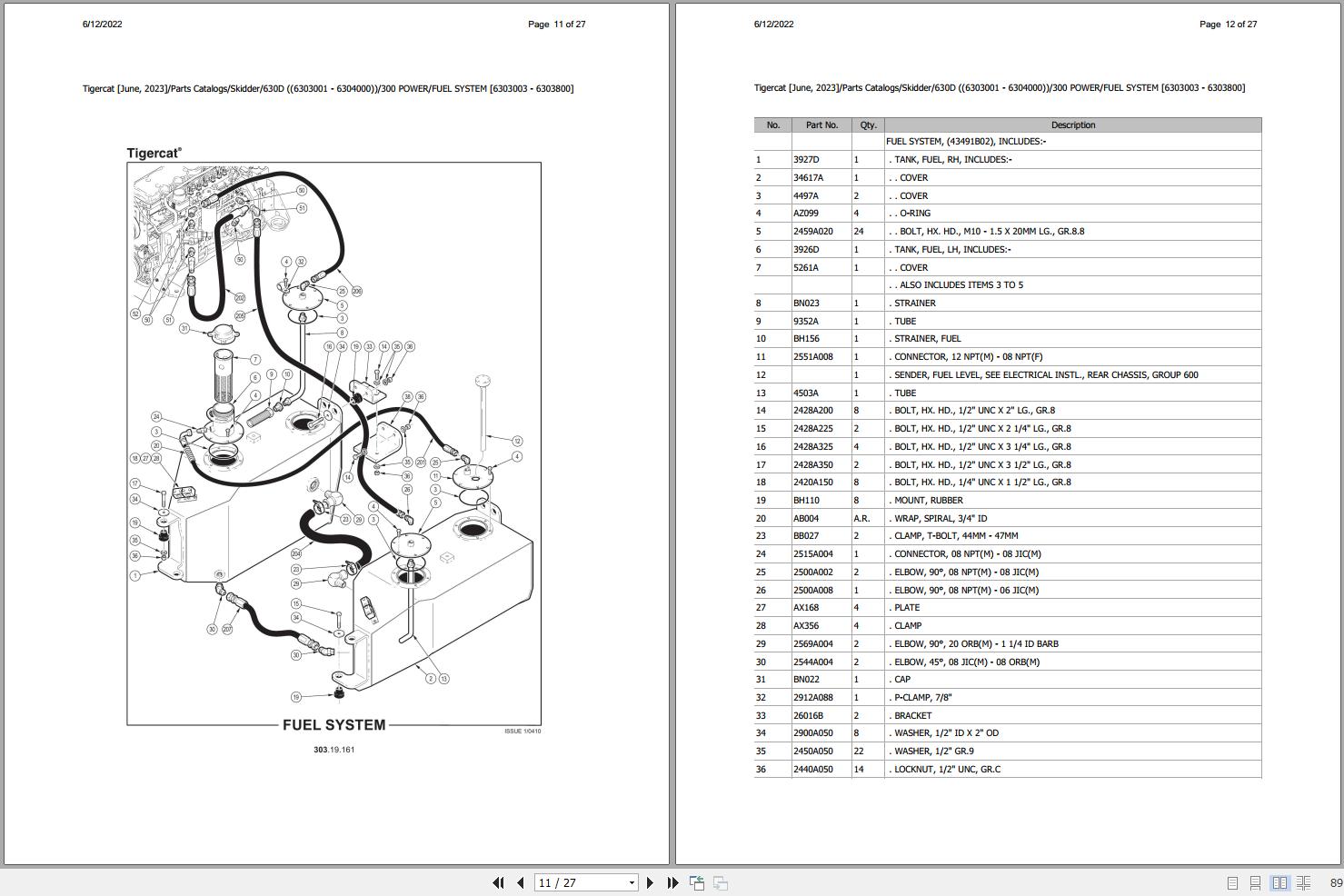Click part number BN022

click(x=806, y=680)
